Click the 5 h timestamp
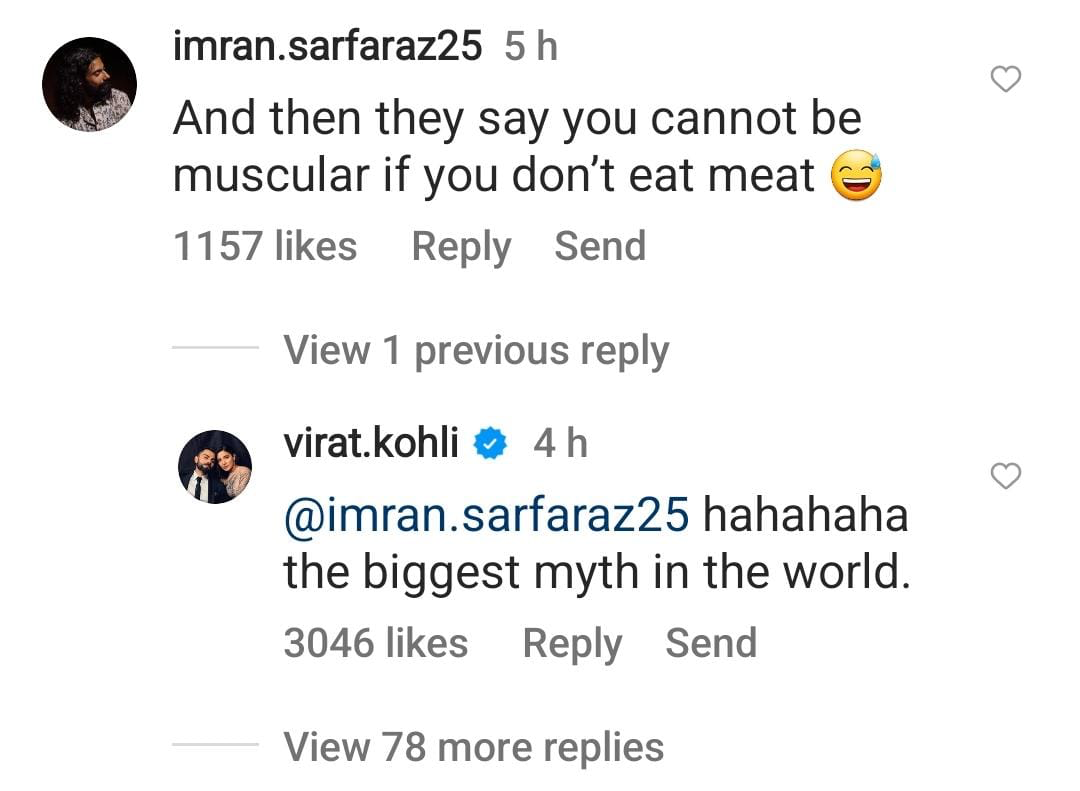The width and height of the screenshot is (1080, 791). pos(531,46)
